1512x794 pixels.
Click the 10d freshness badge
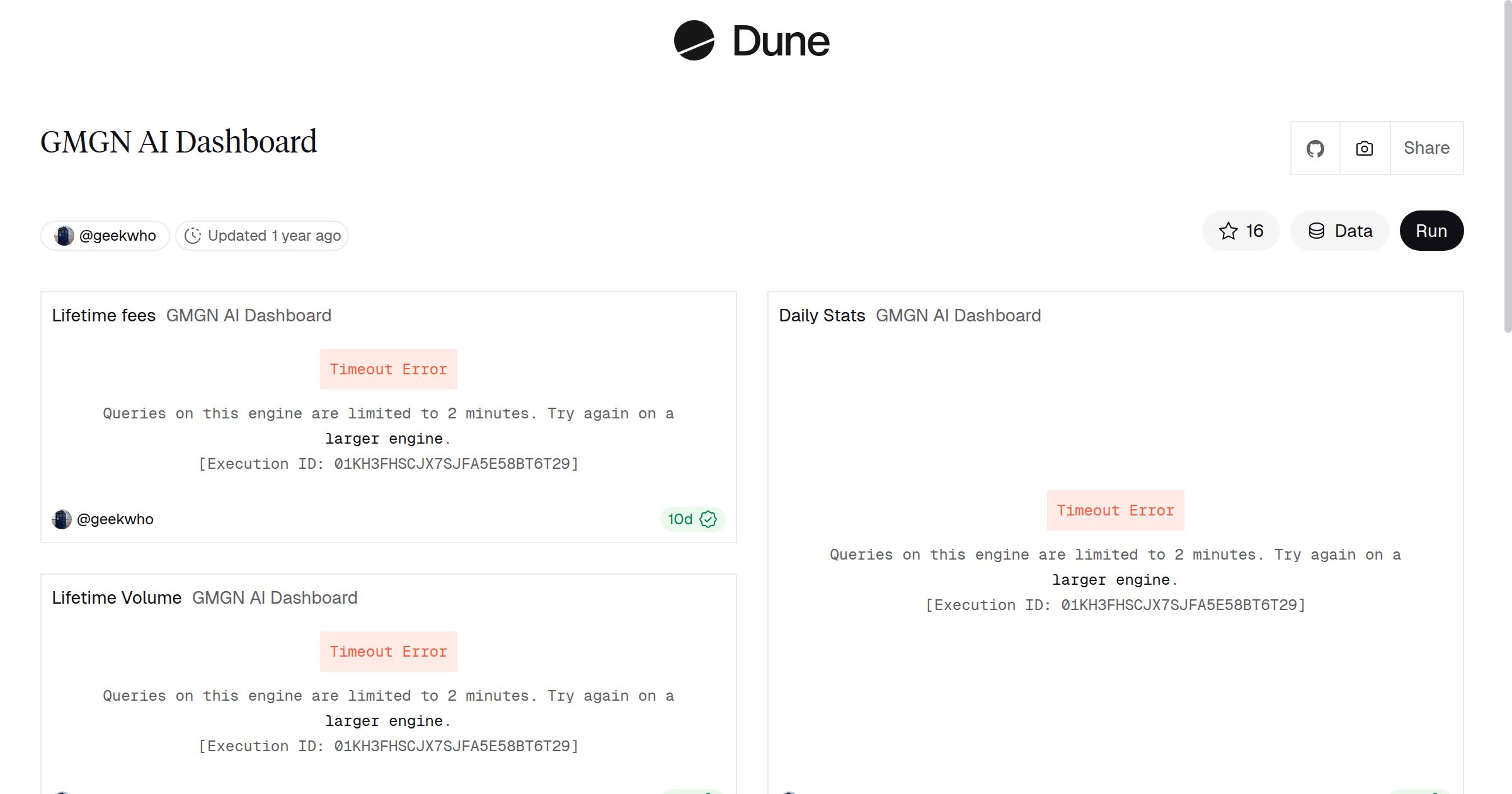coord(691,519)
